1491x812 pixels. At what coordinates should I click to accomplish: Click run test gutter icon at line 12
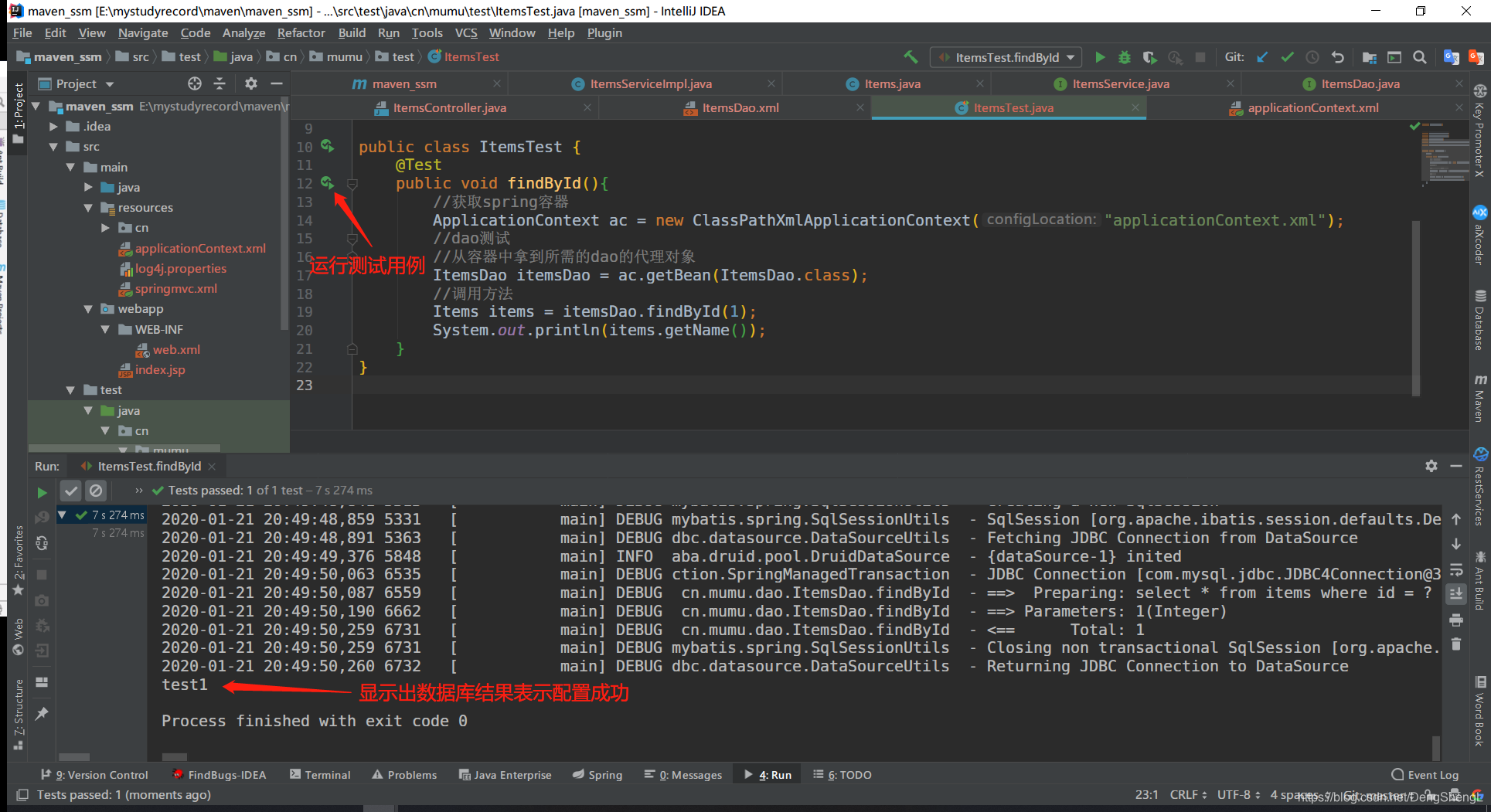click(x=328, y=183)
